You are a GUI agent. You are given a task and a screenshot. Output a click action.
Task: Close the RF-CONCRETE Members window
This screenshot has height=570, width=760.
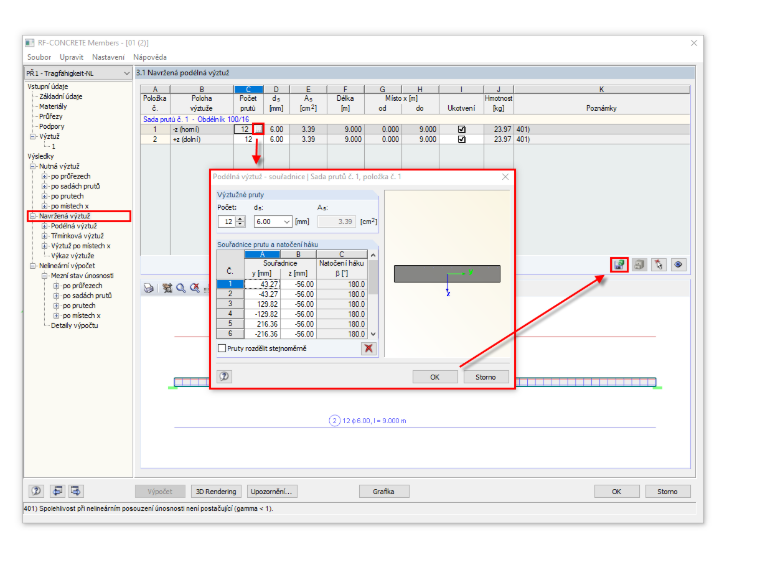click(694, 43)
